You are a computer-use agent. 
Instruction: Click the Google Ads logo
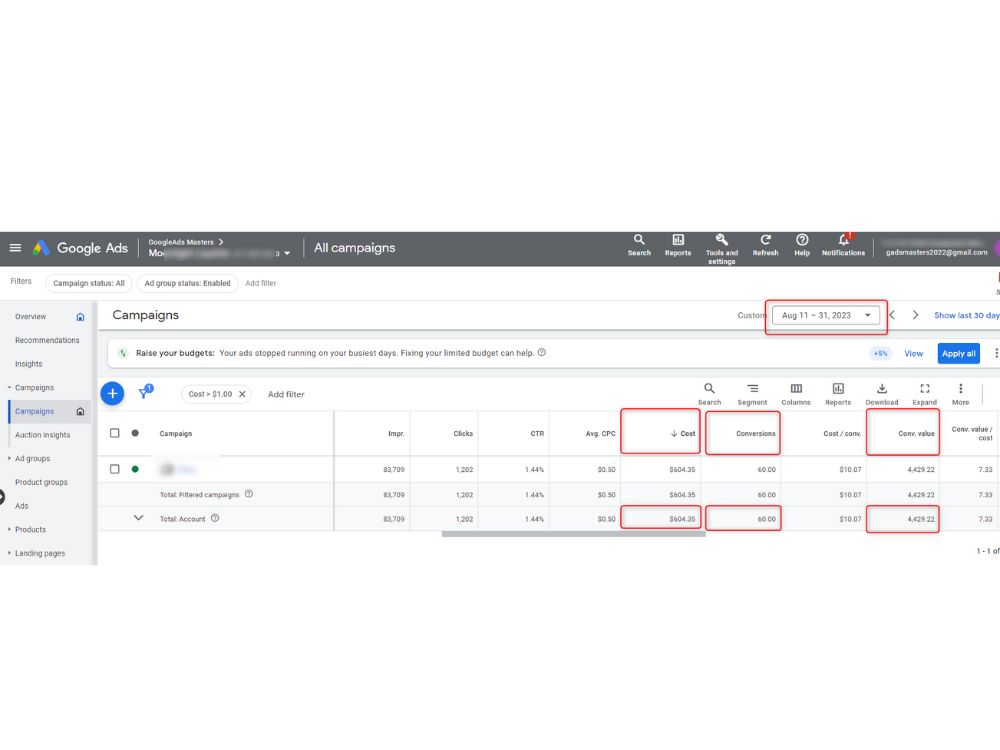tap(80, 248)
